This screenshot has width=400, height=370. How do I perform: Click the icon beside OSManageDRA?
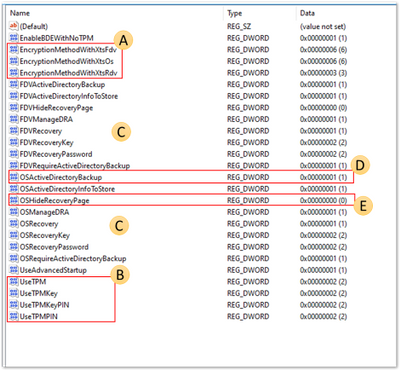coord(14,212)
